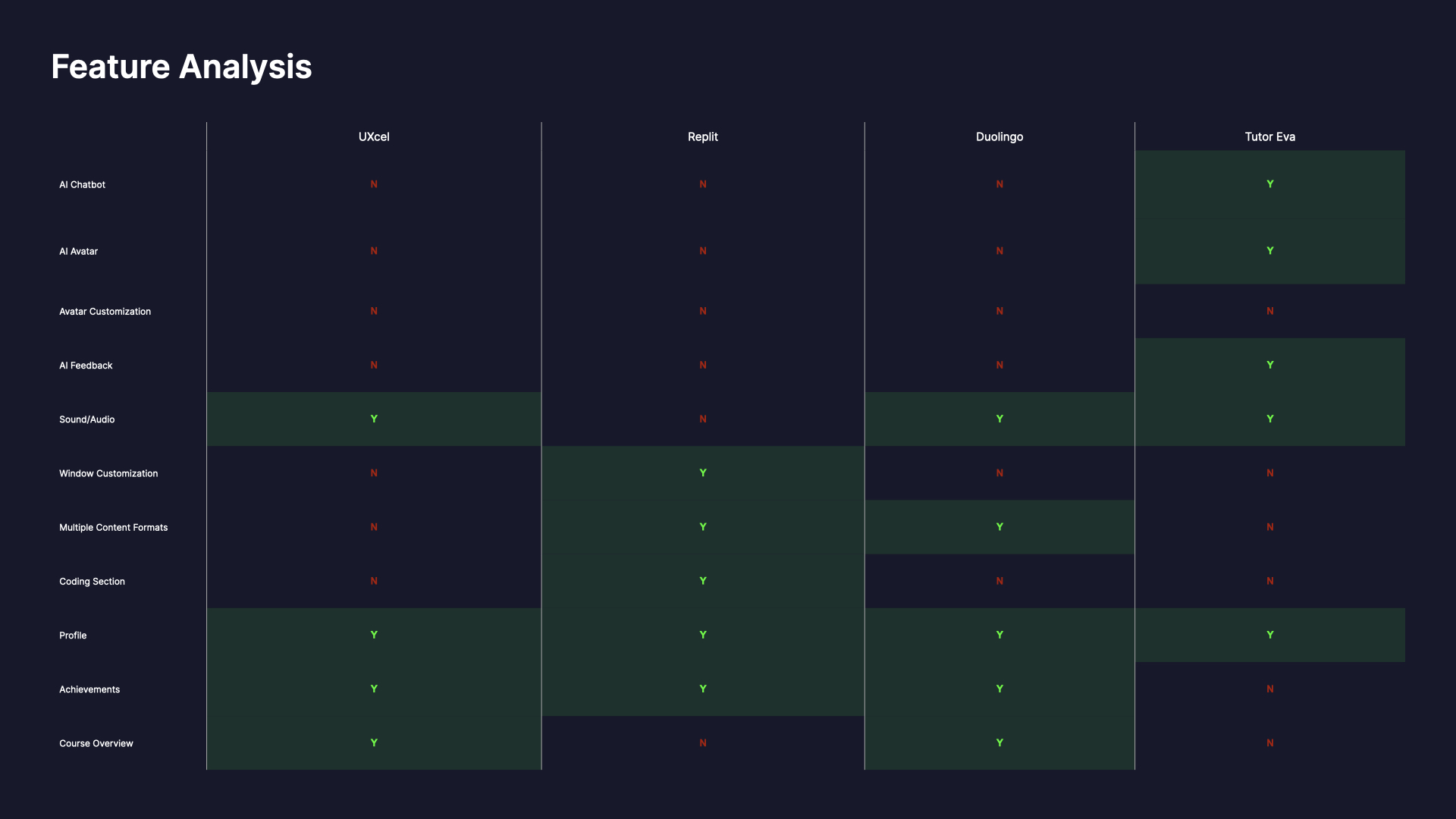Screen dimensions: 1456x819
Task: Click the Course Overview row label
Action: (x=96, y=743)
